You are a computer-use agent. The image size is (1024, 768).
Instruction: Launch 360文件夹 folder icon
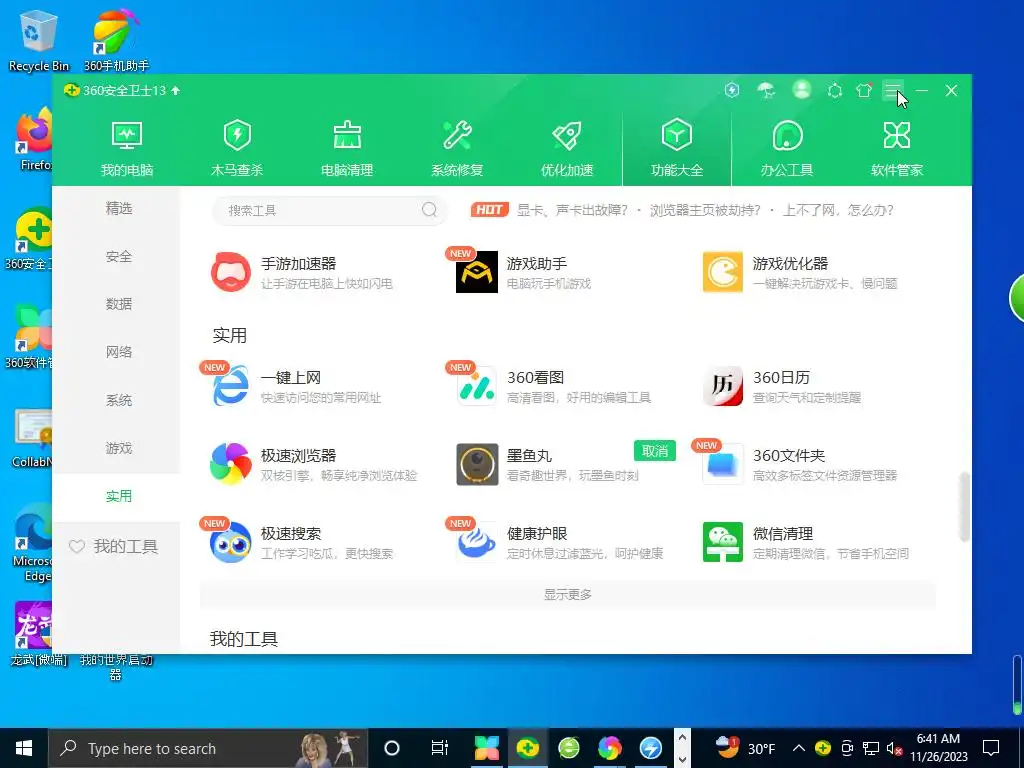(x=723, y=464)
